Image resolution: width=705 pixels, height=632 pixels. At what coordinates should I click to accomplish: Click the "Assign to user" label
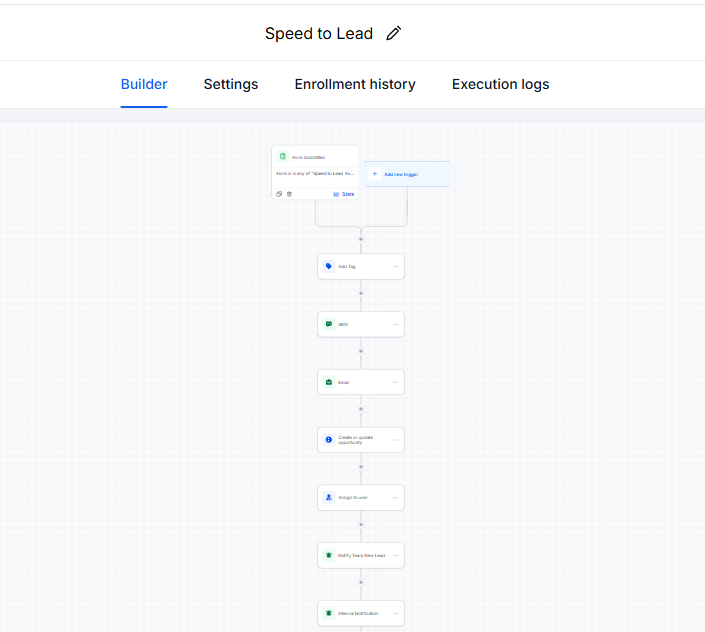[352, 498]
